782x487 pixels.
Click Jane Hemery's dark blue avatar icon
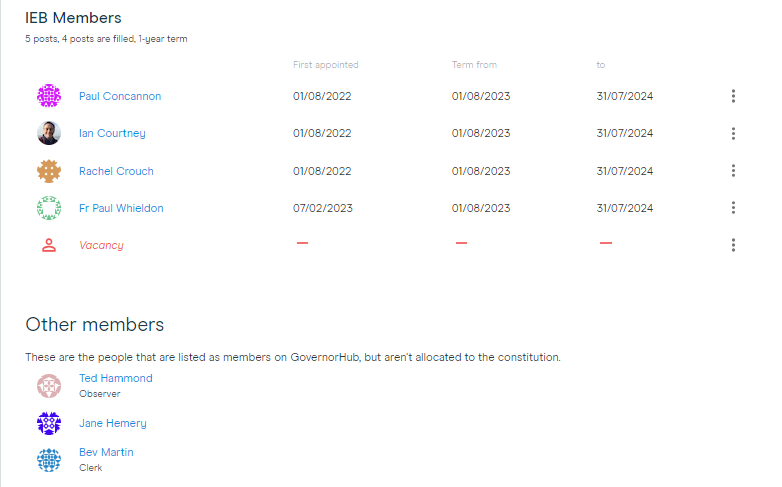click(x=49, y=424)
